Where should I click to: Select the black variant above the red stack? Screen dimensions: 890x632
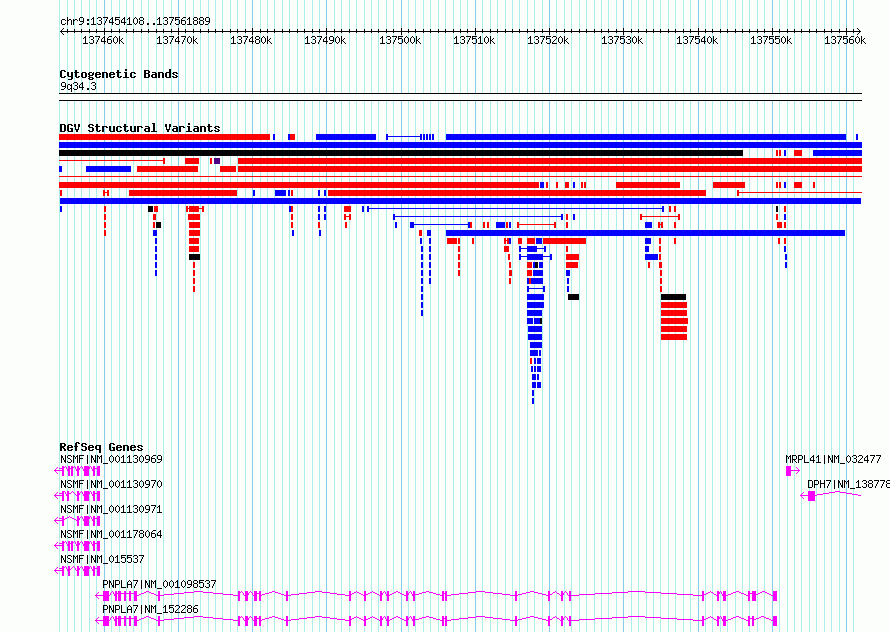coord(673,297)
